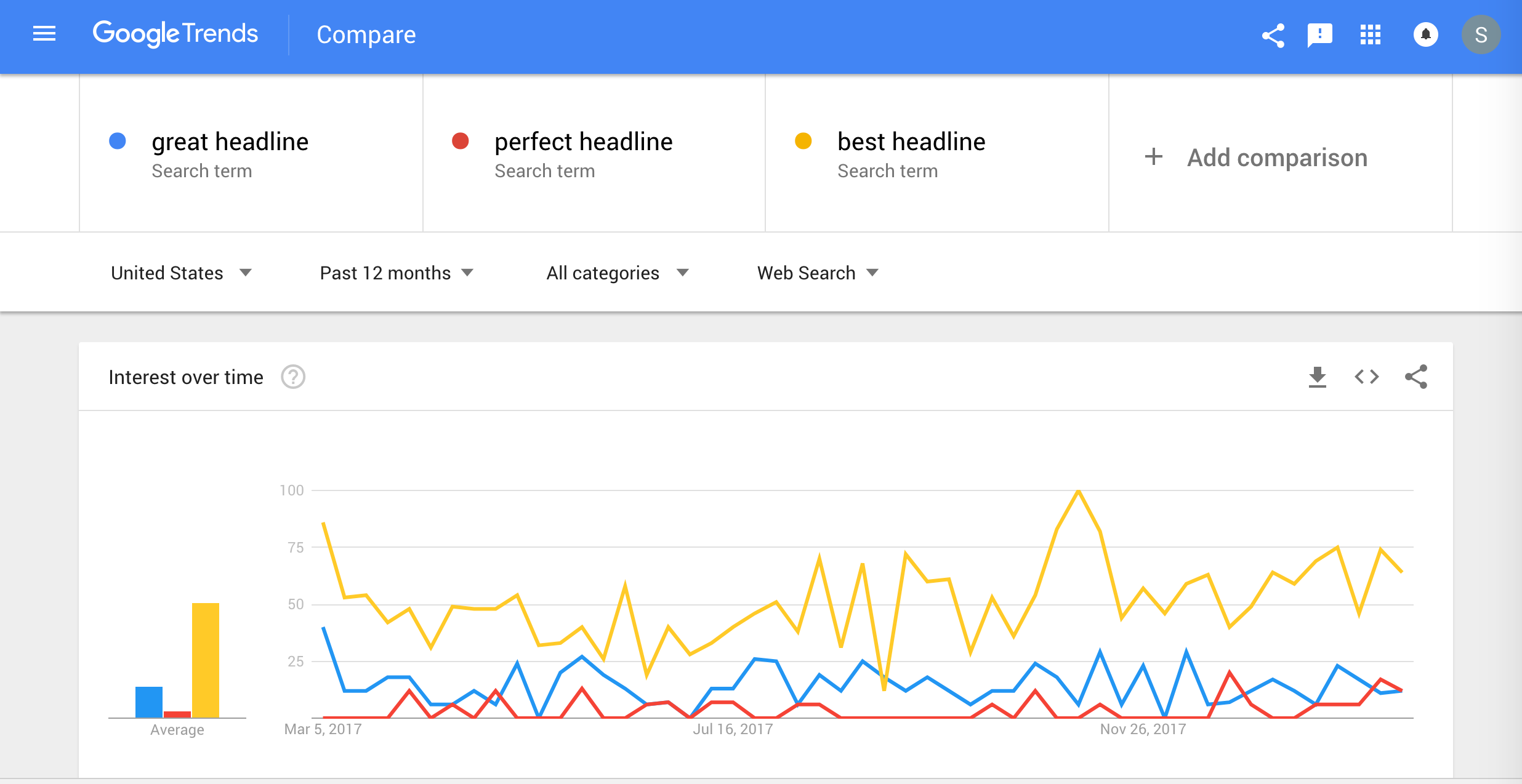Select the perfect headline search term
Screen dimensions: 1522x784
tap(594, 153)
